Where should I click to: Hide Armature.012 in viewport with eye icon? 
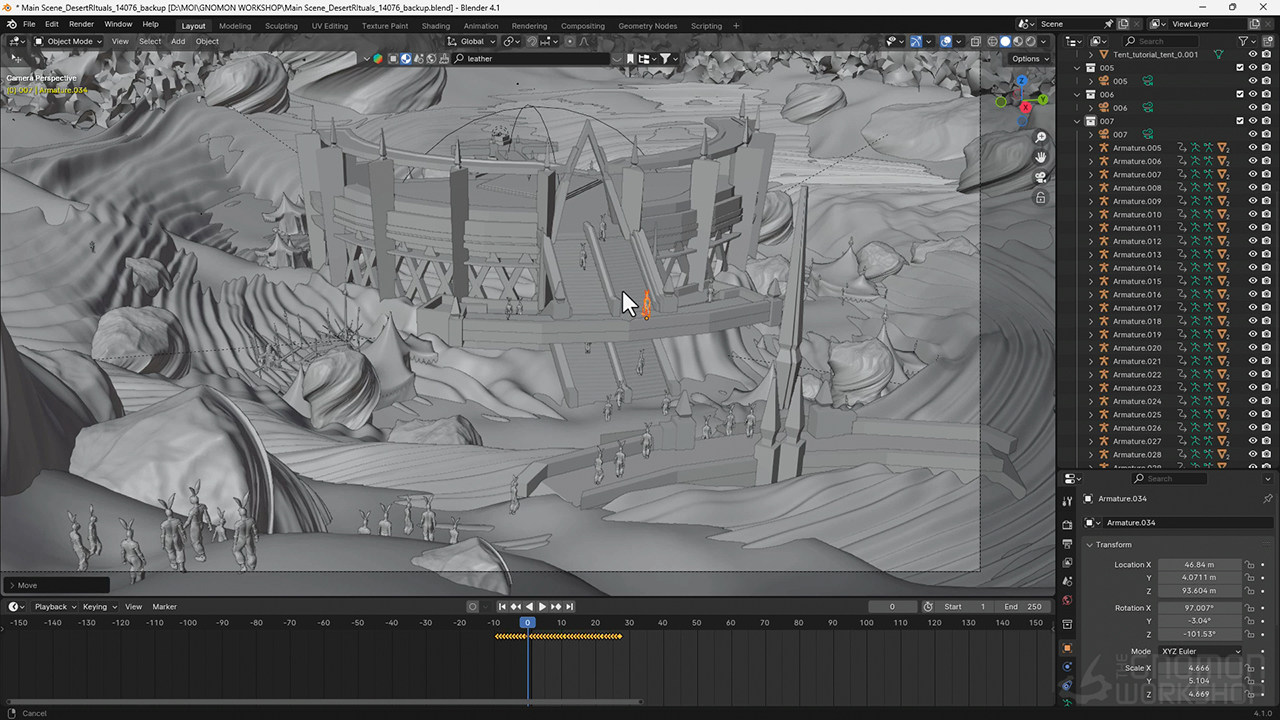[1252, 241]
